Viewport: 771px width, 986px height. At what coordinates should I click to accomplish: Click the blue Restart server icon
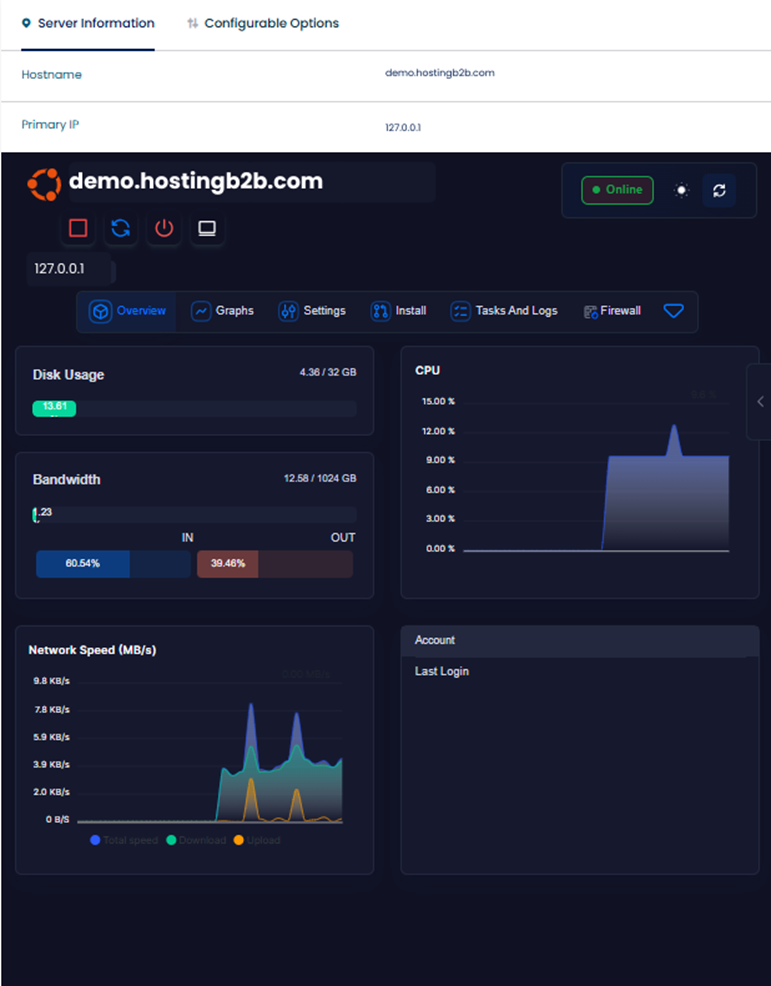tap(121, 229)
